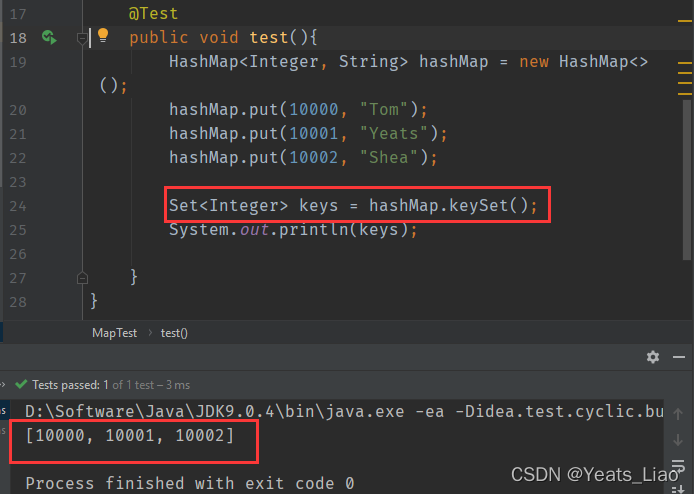694x494 pixels.
Task: Select MapTest in breadcrumb bar
Action: pos(115,333)
